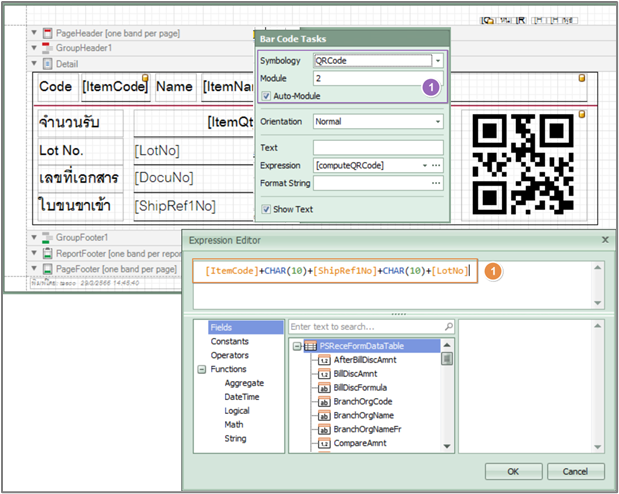Collapse the GroupHeader1 band
This screenshot has height=494, width=619.
pos(34,48)
